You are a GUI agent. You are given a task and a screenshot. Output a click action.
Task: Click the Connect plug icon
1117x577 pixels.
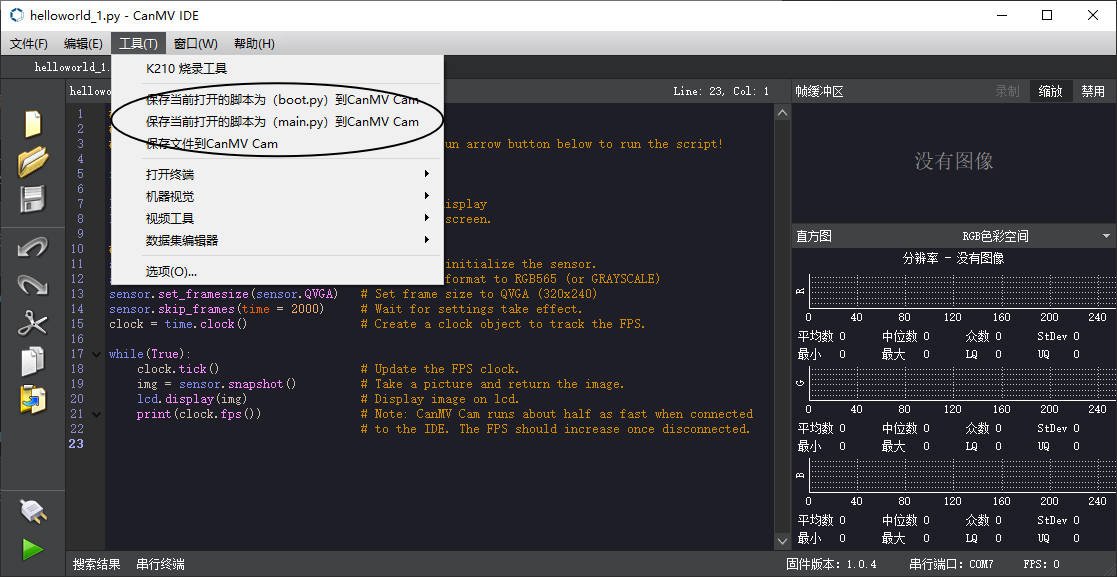pos(33,511)
